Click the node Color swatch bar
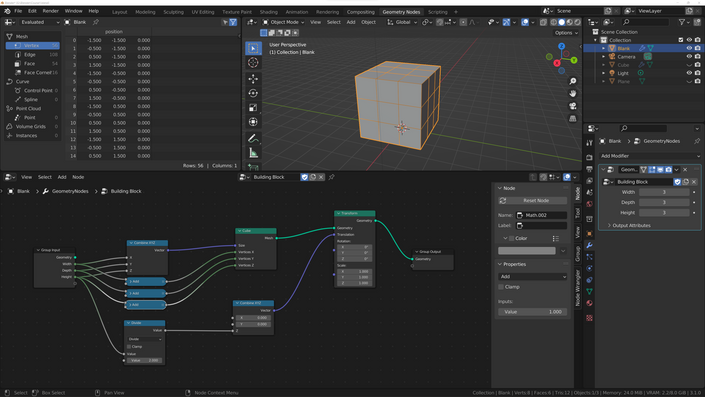This screenshot has width=705, height=397. tap(527, 250)
